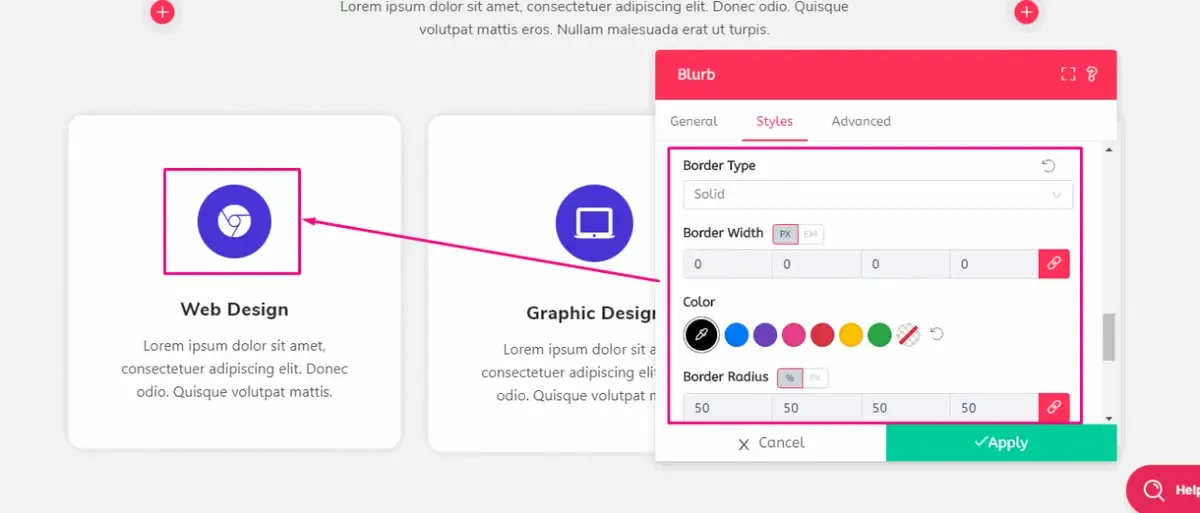This screenshot has height=513, width=1200.
Task: Switch to the Advanced tab
Action: 861,121
